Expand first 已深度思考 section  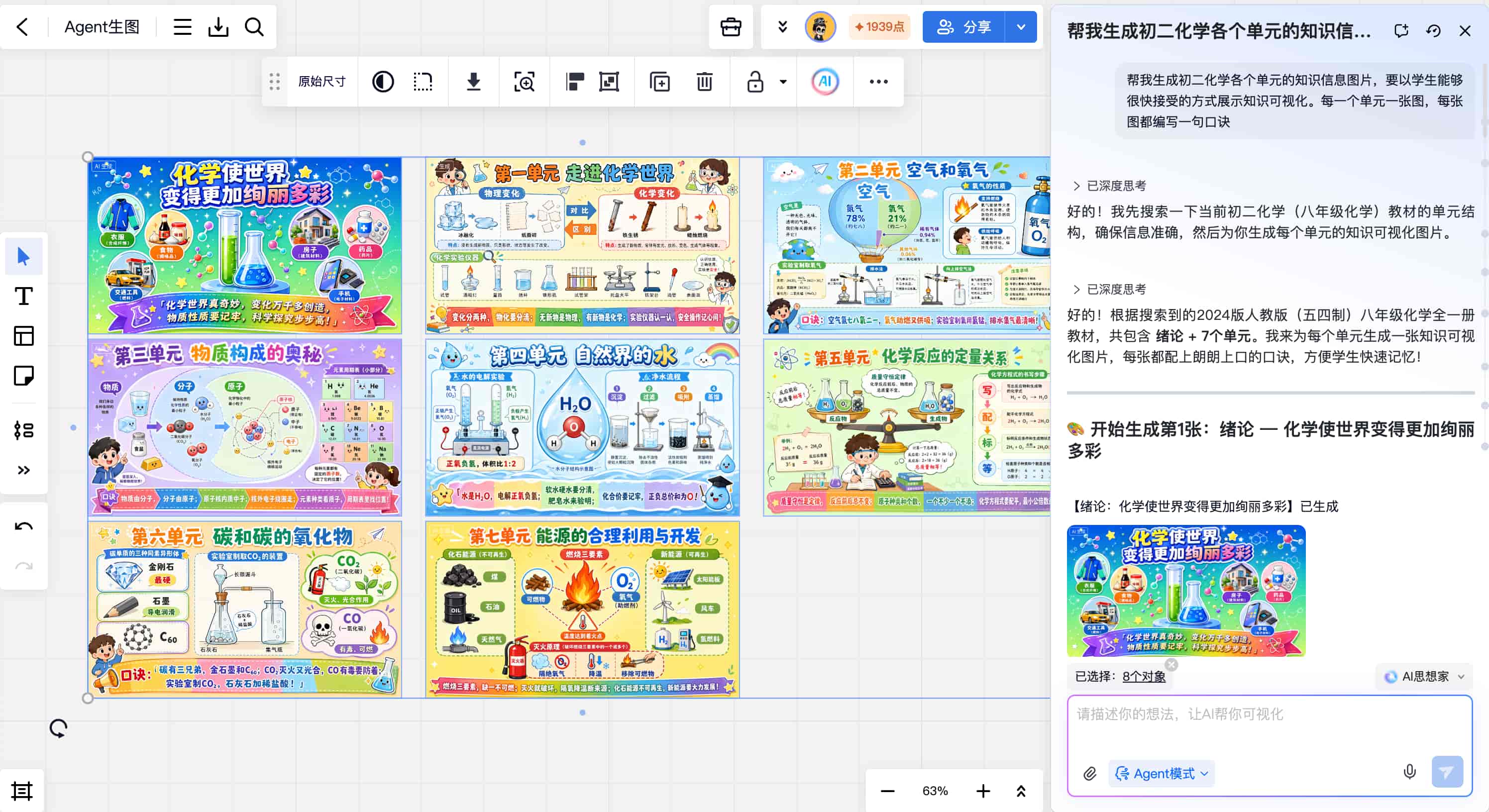1109,186
